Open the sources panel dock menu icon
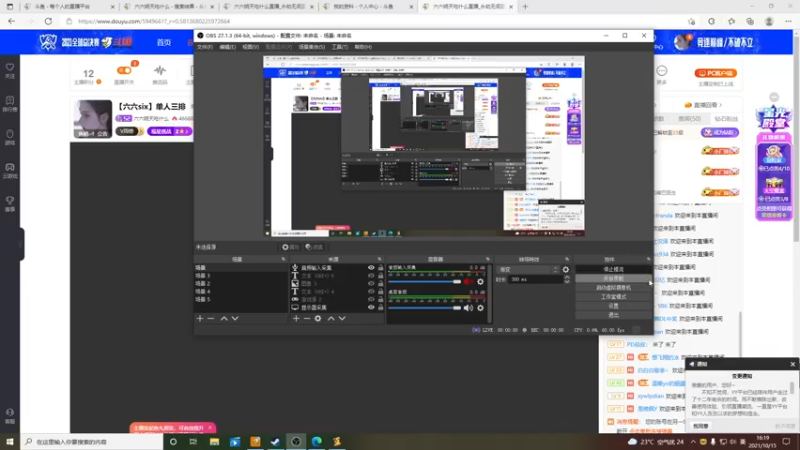 click(x=379, y=259)
